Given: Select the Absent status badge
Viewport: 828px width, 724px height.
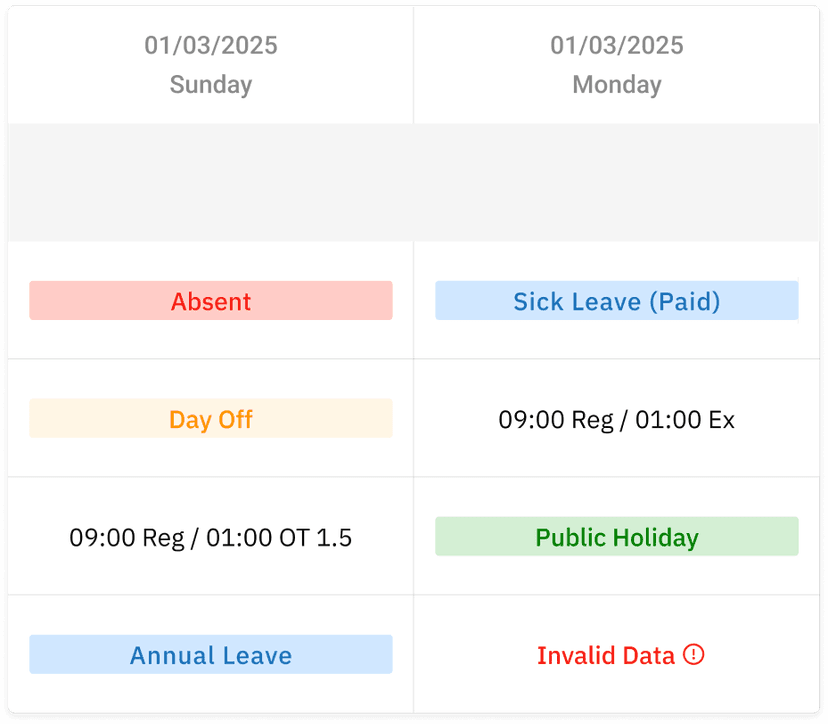Looking at the screenshot, I should click(x=211, y=300).
